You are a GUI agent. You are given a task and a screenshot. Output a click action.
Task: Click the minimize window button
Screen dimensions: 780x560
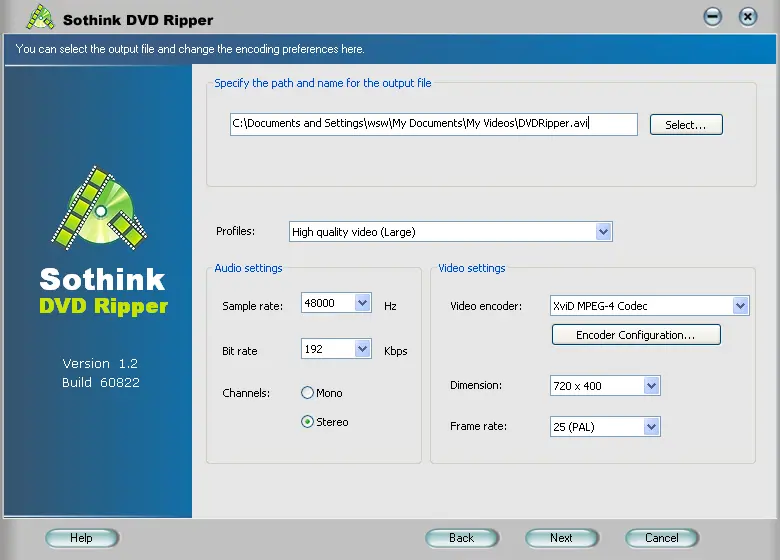click(x=712, y=17)
